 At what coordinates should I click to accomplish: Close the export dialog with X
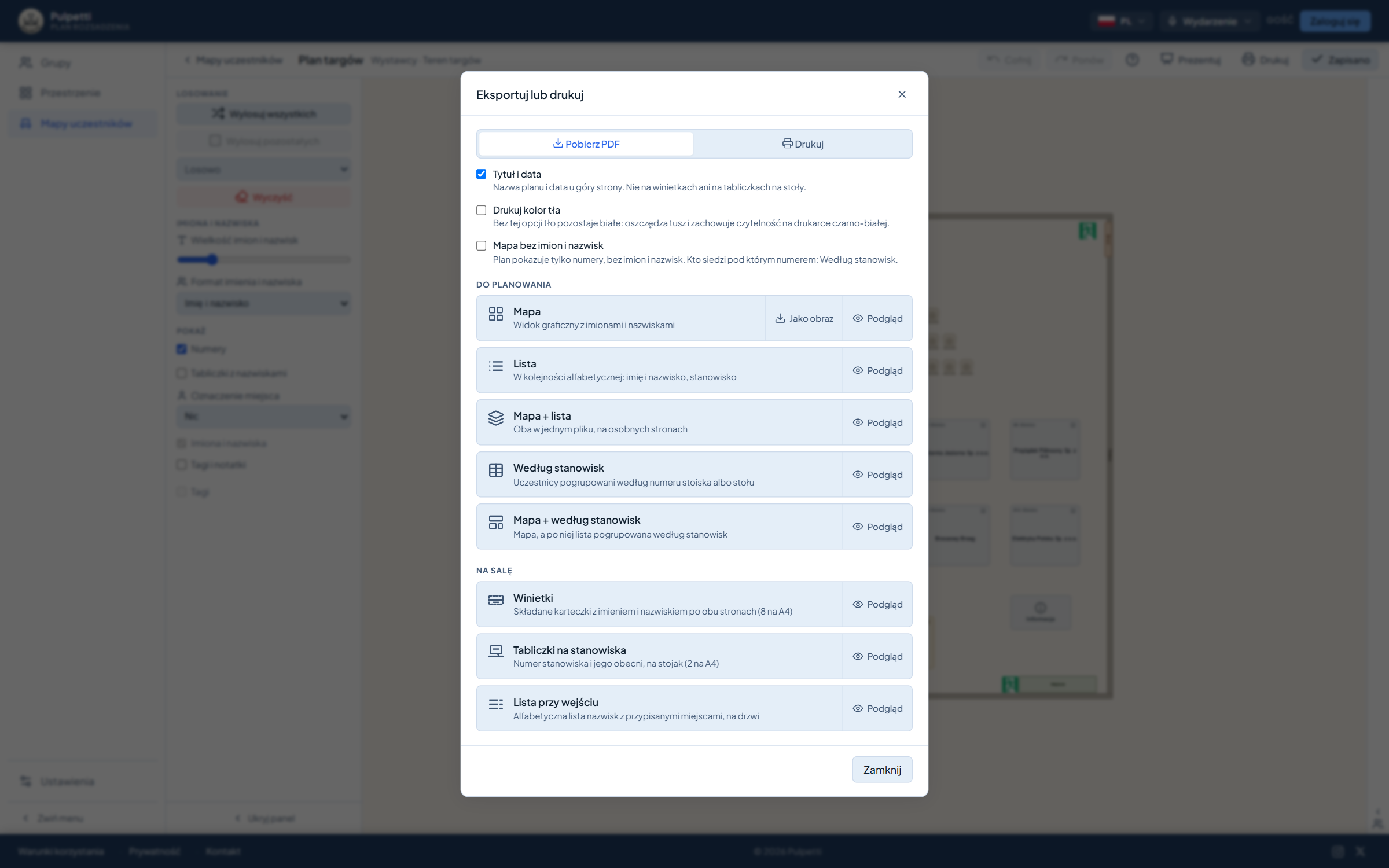tap(902, 94)
